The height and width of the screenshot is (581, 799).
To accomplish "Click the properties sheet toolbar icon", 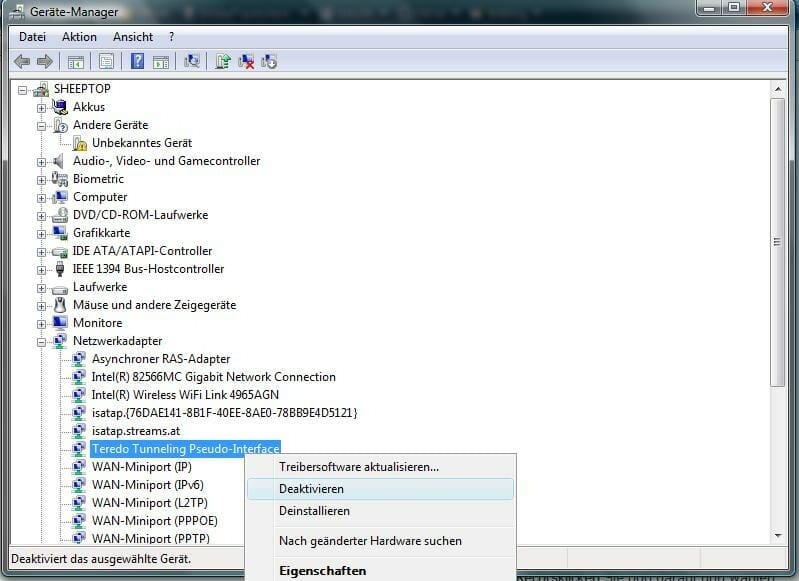I will pyautogui.click(x=106, y=62).
